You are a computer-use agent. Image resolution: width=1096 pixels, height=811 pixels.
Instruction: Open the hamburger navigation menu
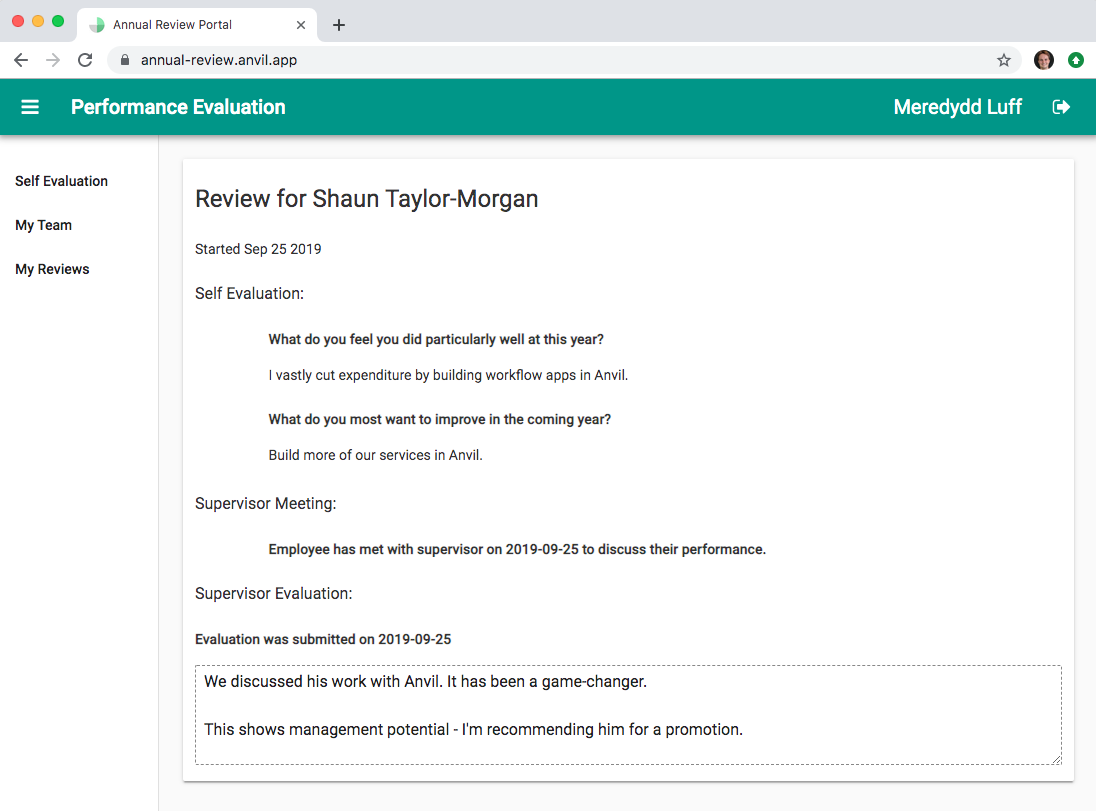pos(29,107)
